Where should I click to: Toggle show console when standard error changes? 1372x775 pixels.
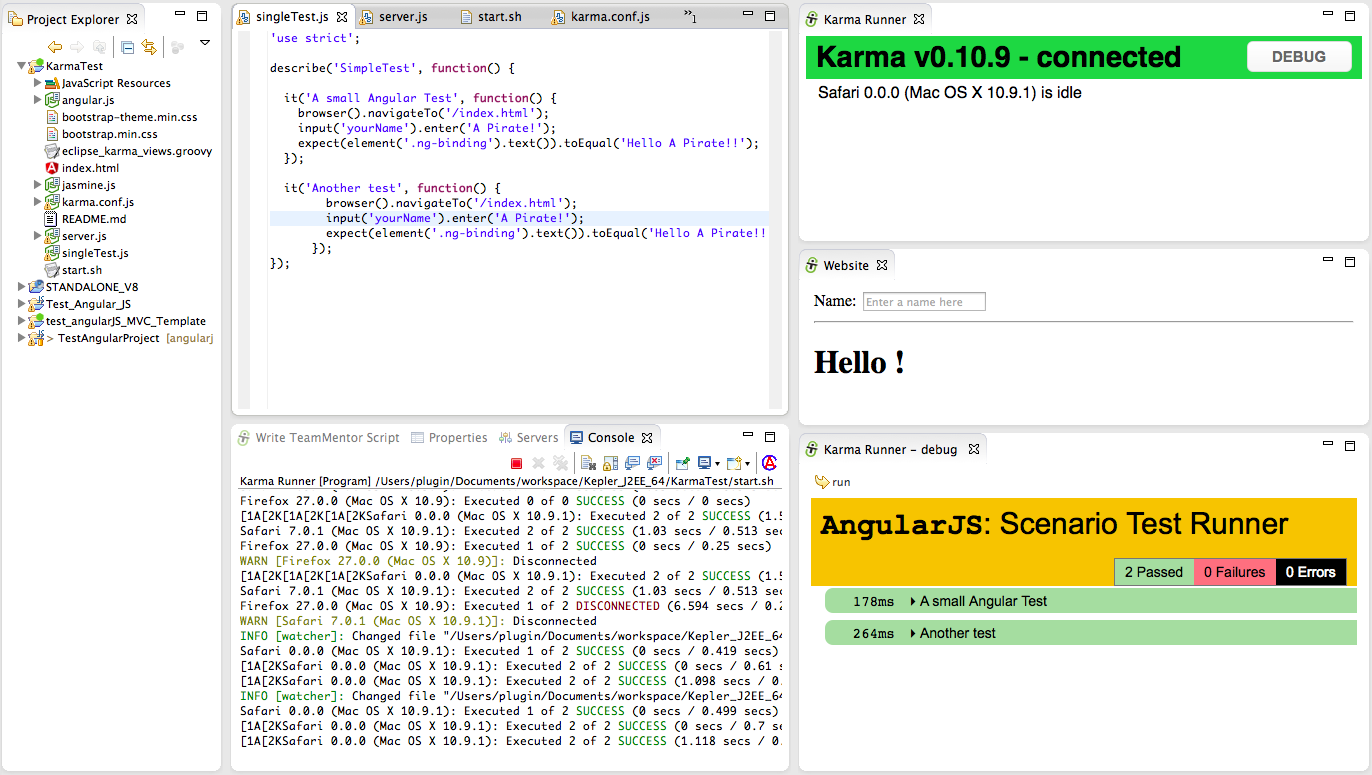[655, 463]
